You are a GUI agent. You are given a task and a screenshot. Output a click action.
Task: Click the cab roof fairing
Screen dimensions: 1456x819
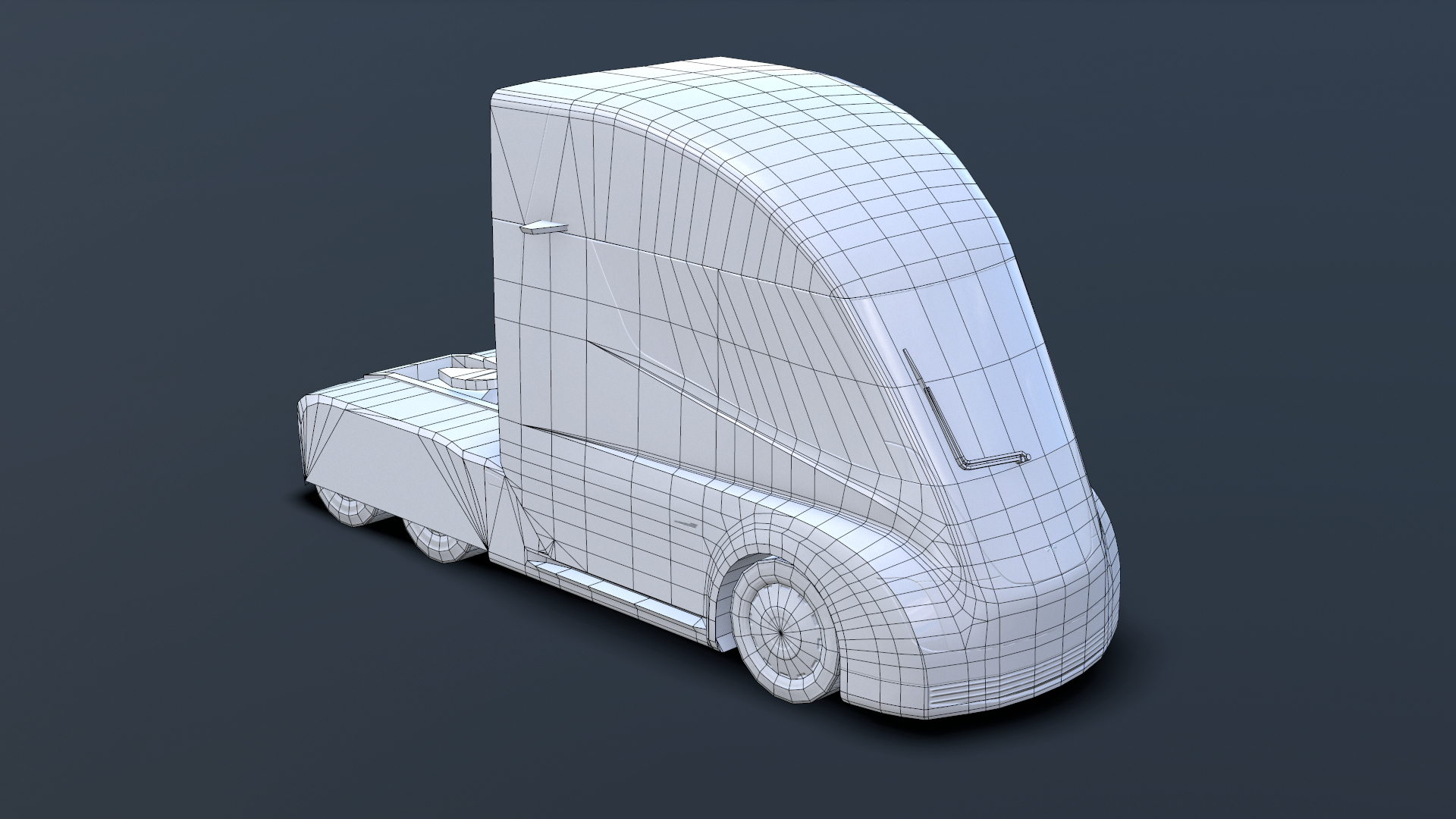coord(720,114)
